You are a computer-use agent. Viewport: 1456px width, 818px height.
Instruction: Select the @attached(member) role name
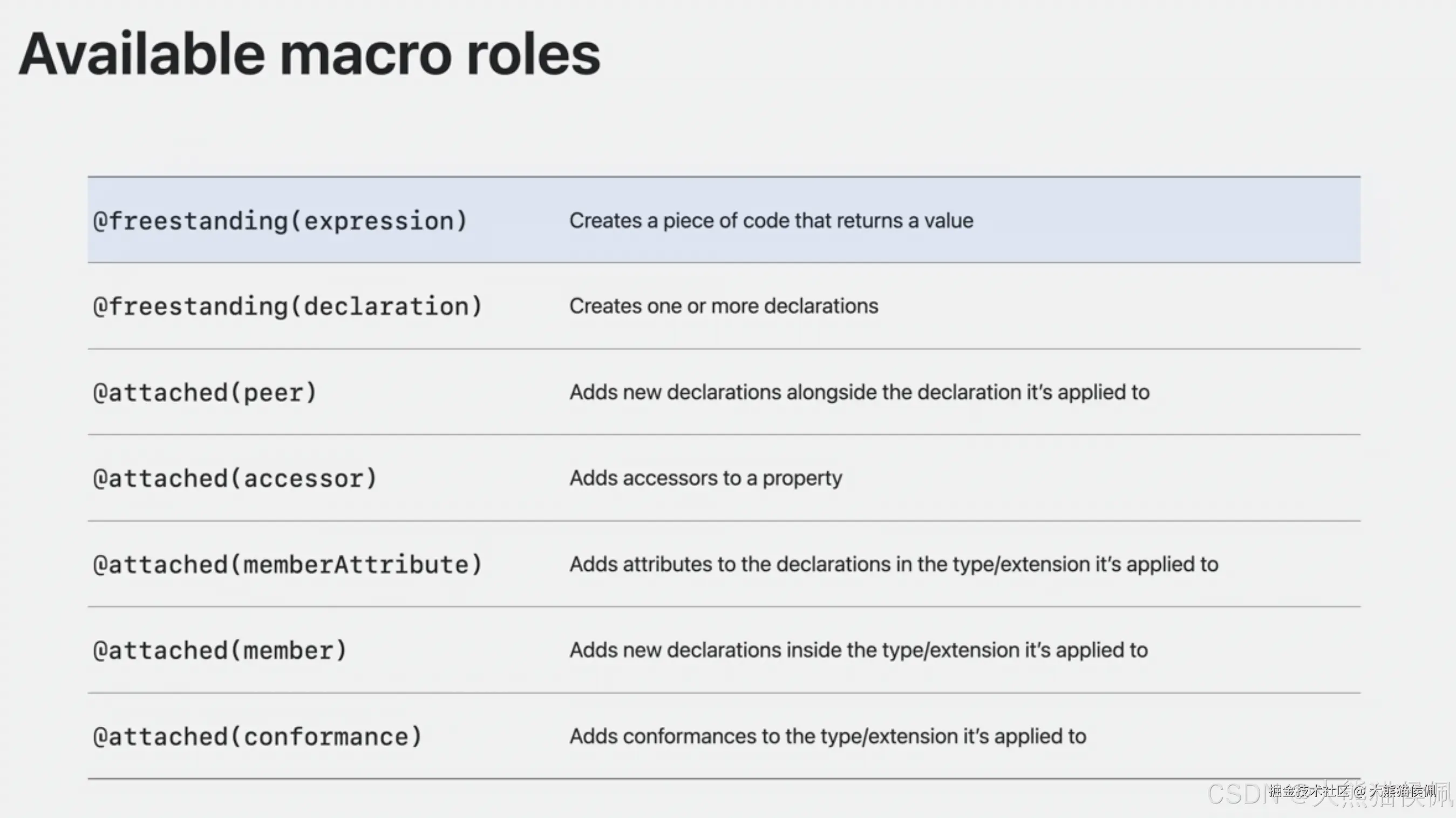point(220,651)
